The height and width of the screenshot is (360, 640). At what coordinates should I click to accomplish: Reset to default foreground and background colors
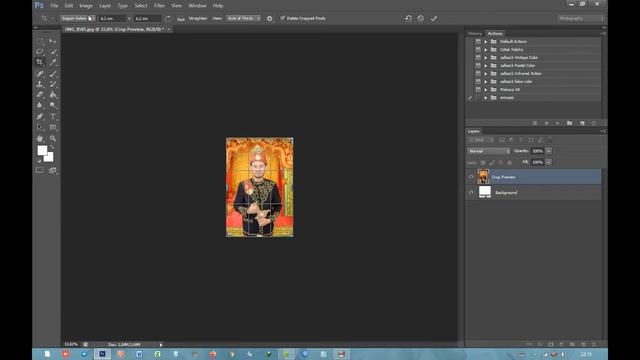[40, 160]
